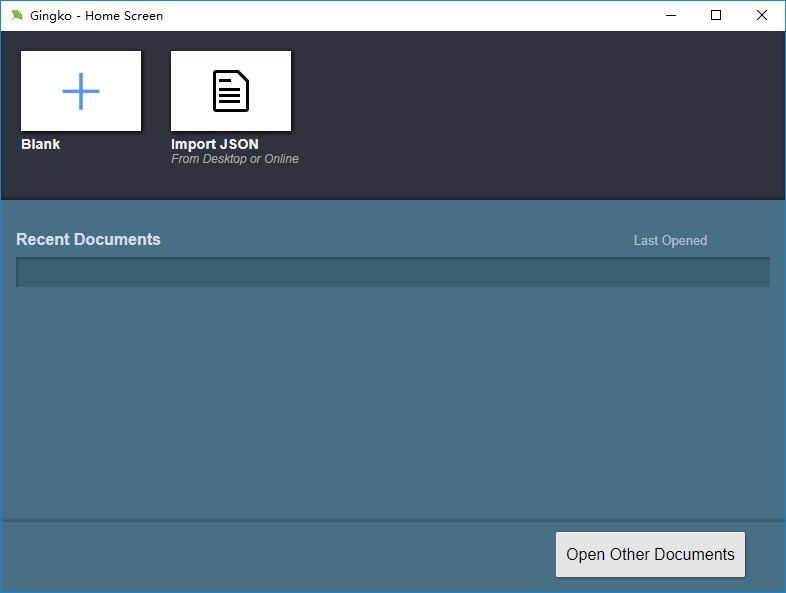
Task: Click the footer bar left of Open Other Documents
Action: coord(278,556)
